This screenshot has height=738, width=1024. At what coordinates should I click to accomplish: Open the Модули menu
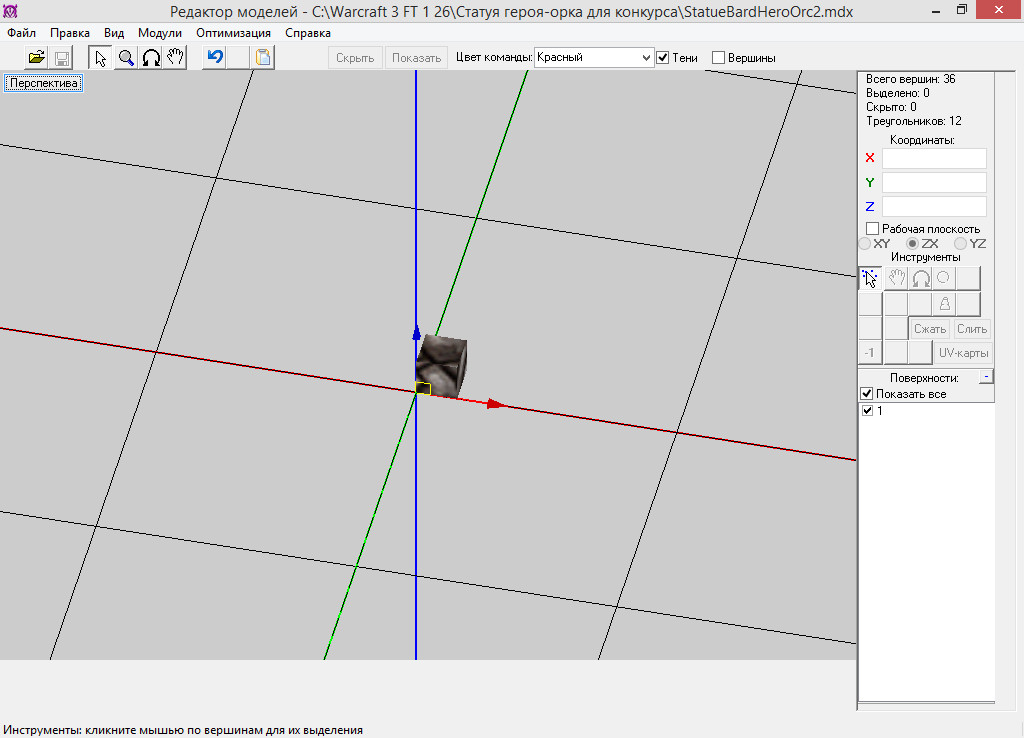[x=159, y=33]
